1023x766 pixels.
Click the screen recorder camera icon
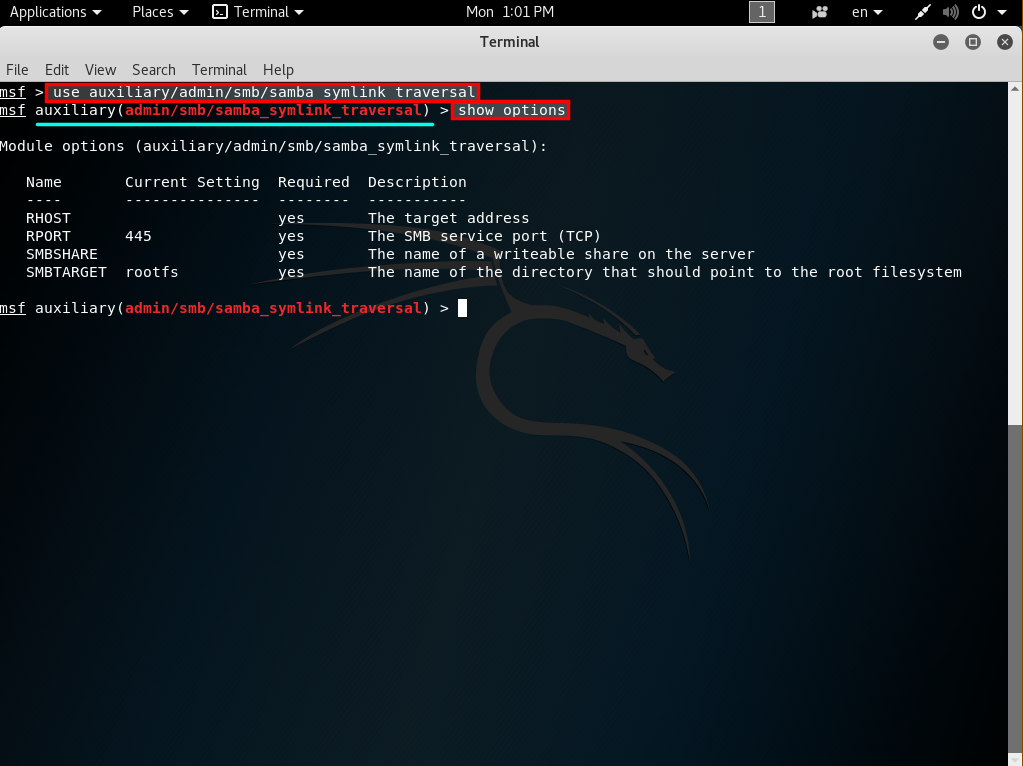[820, 12]
